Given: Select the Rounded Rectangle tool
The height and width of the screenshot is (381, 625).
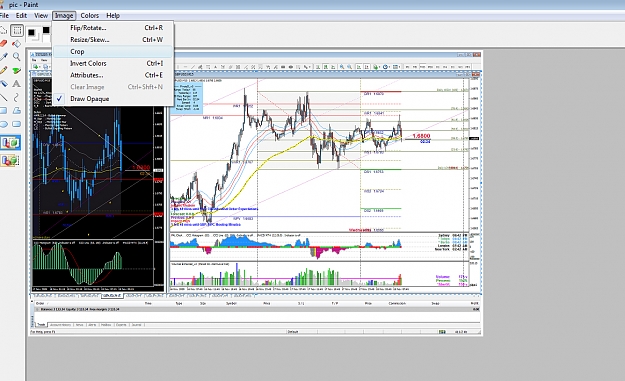Looking at the screenshot, I should (16, 124).
